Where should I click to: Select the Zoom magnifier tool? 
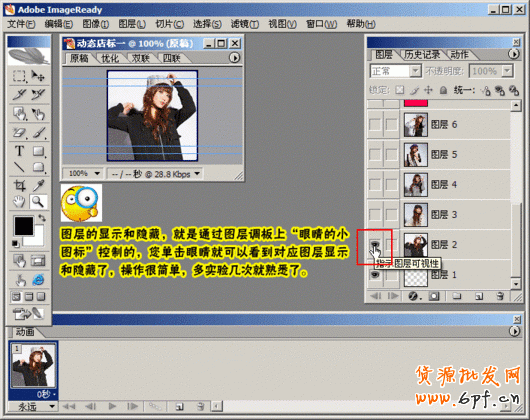(x=38, y=202)
